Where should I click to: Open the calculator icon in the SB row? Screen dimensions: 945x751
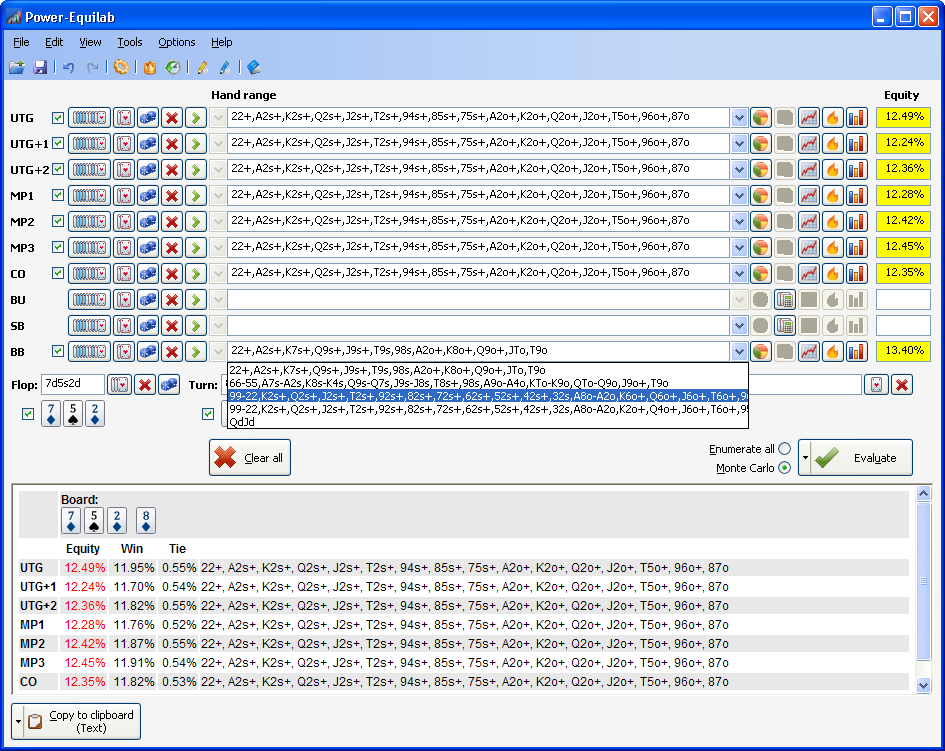pos(785,325)
